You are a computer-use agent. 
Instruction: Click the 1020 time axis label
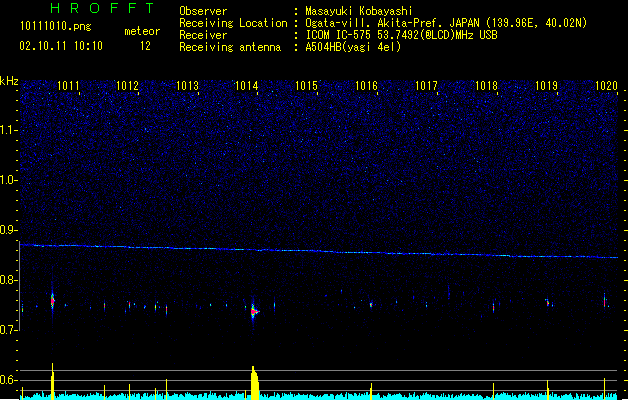tap(606, 86)
